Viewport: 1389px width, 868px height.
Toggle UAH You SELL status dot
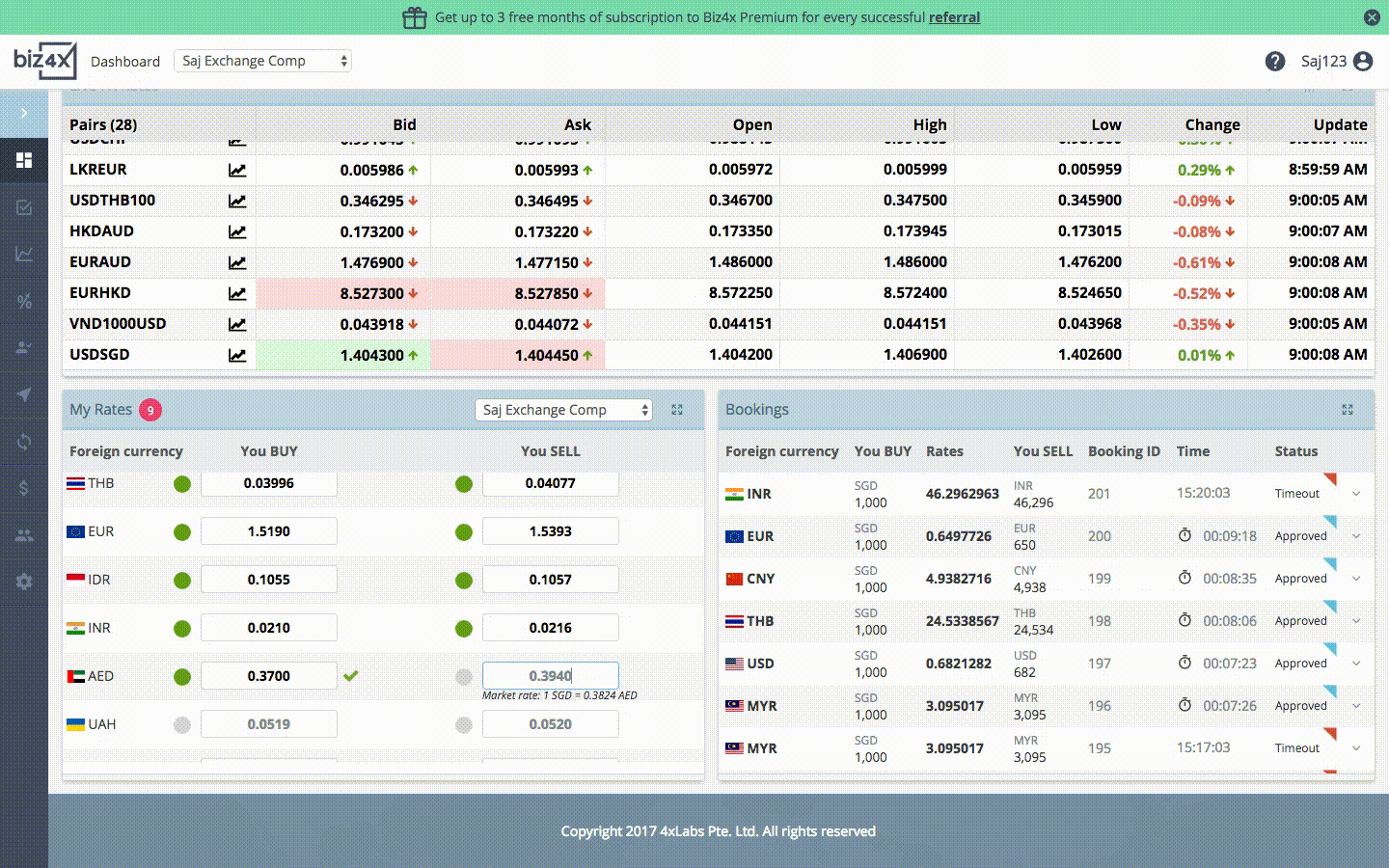[464, 725]
